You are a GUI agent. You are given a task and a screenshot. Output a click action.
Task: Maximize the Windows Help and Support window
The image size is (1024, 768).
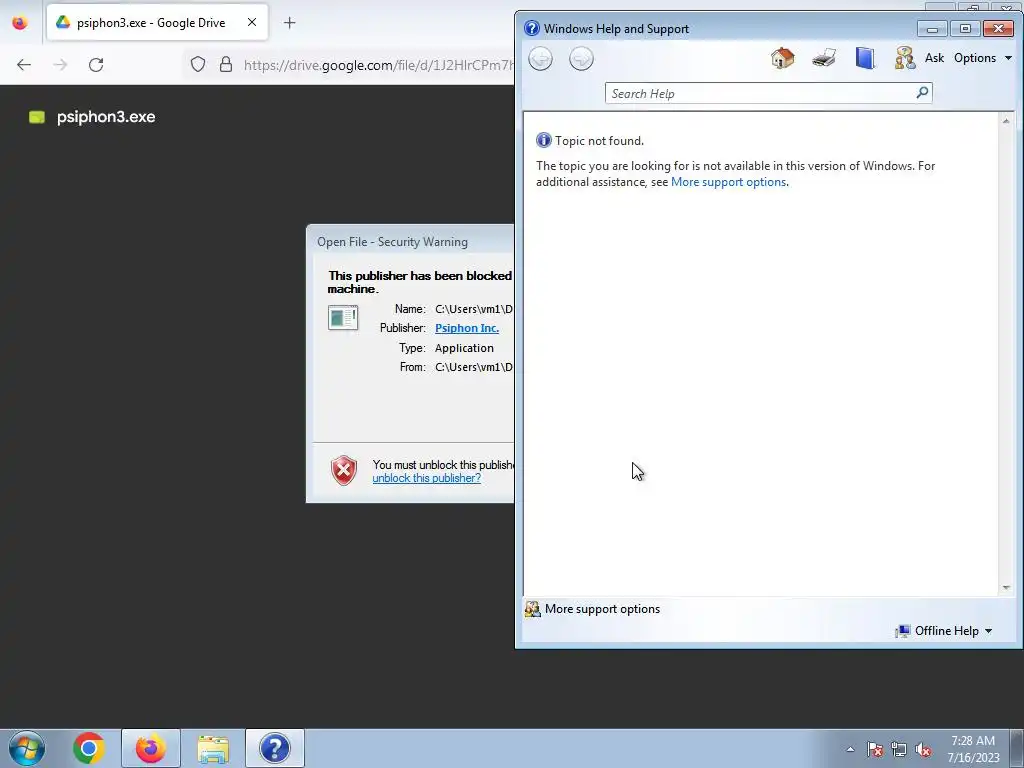[x=965, y=29]
